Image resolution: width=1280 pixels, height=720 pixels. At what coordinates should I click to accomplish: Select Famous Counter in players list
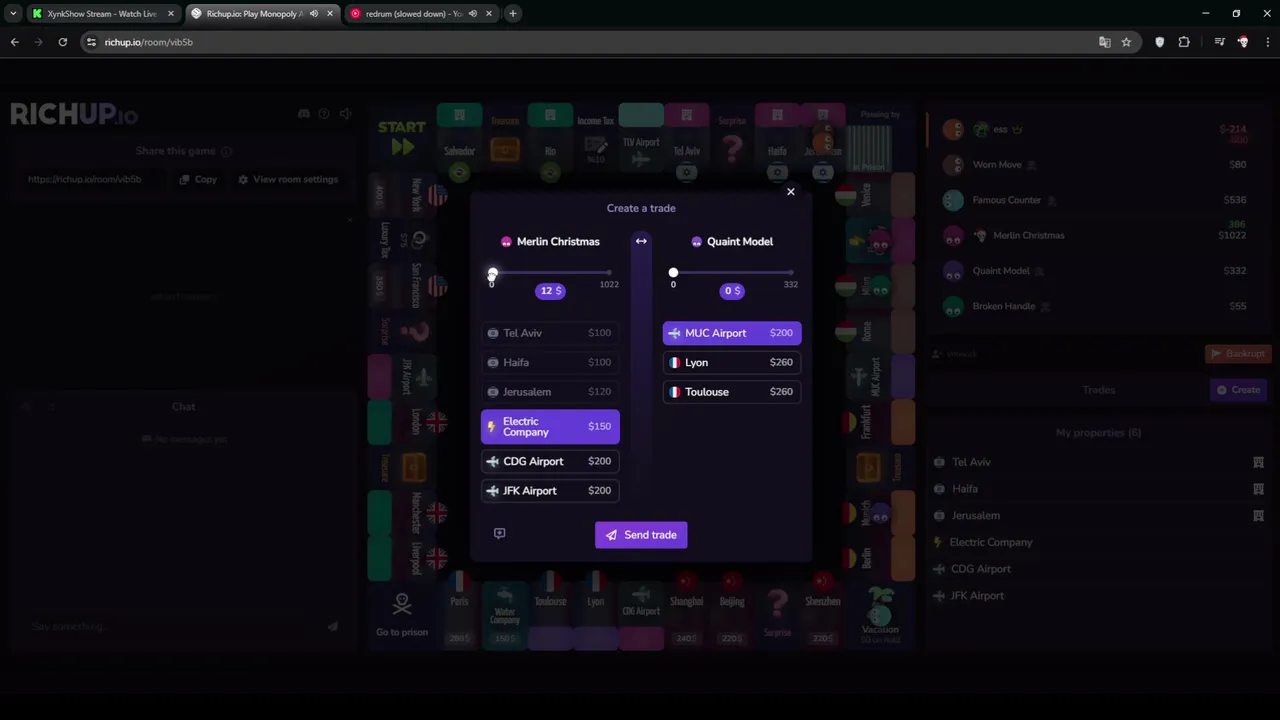tap(1096, 200)
